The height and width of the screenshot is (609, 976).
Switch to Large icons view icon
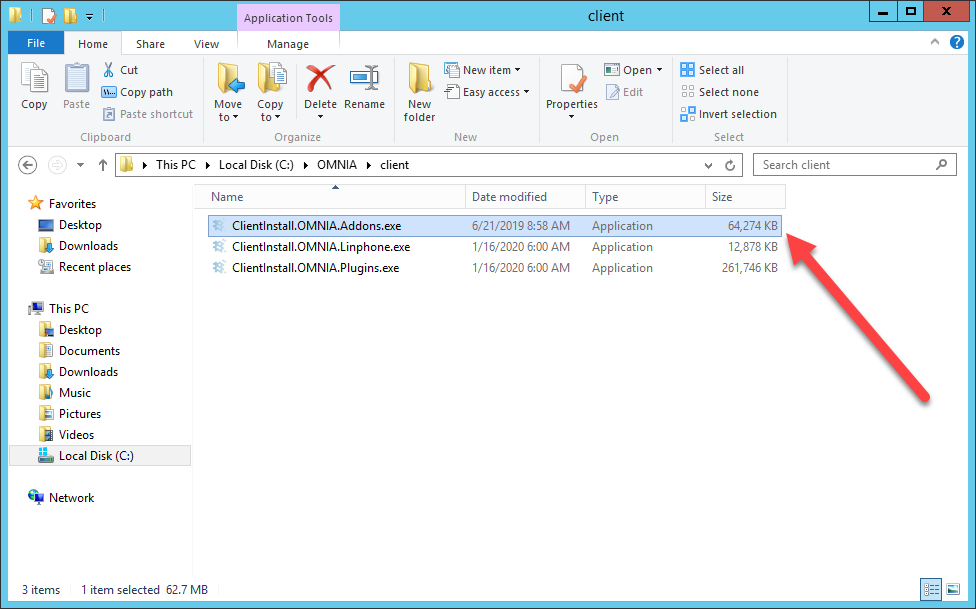click(x=953, y=589)
